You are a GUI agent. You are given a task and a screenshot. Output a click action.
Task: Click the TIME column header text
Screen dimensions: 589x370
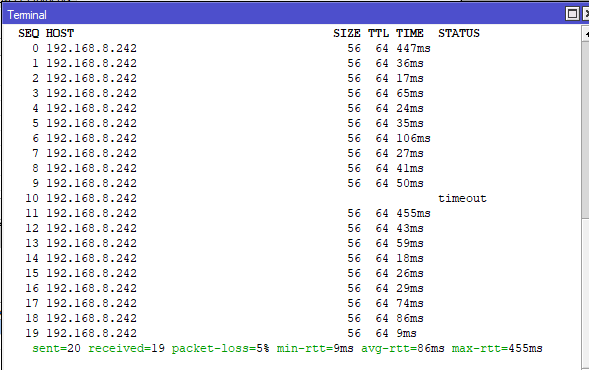[x=410, y=33]
